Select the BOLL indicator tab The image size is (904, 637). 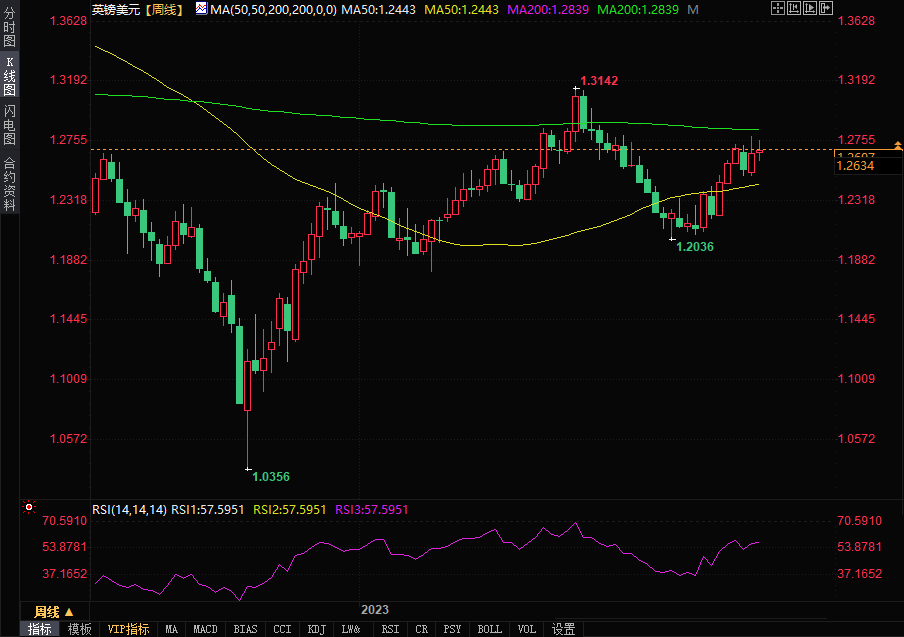(x=489, y=629)
